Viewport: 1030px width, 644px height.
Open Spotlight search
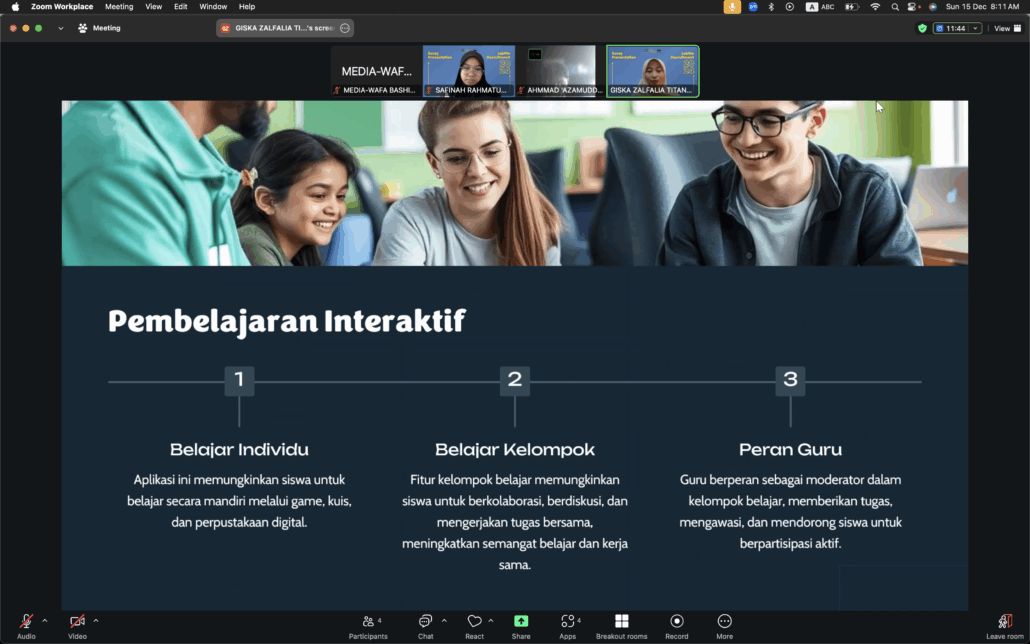tap(895, 7)
